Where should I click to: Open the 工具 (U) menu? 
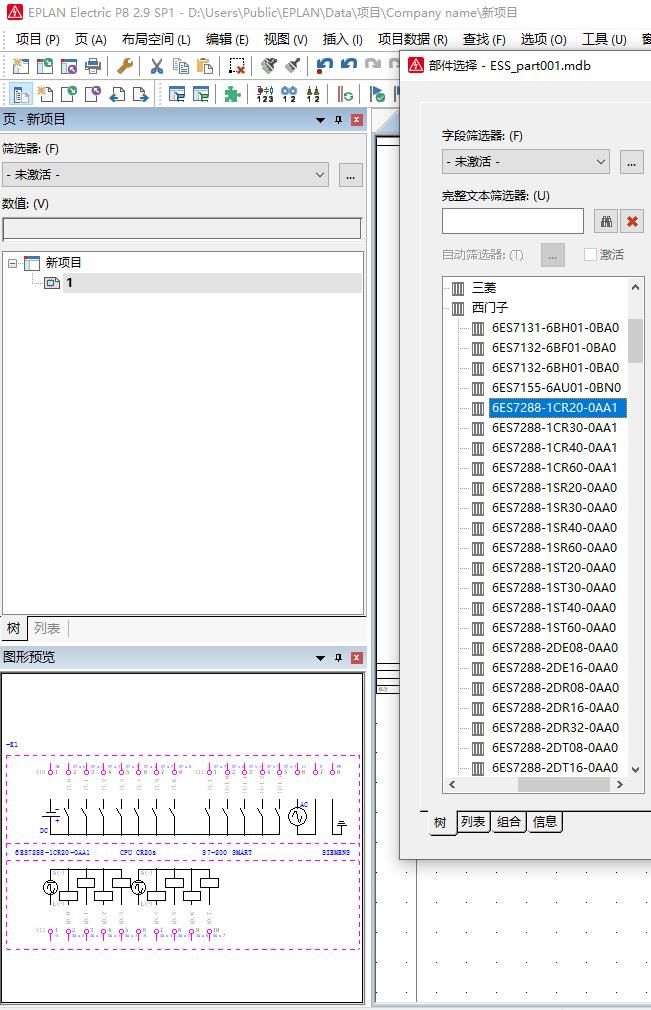(605, 39)
